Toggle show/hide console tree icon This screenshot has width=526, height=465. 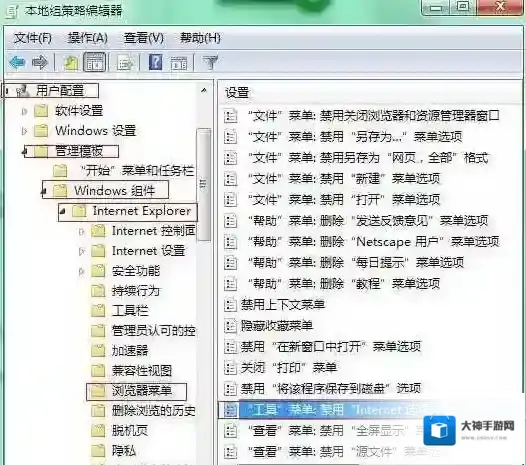point(95,62)
